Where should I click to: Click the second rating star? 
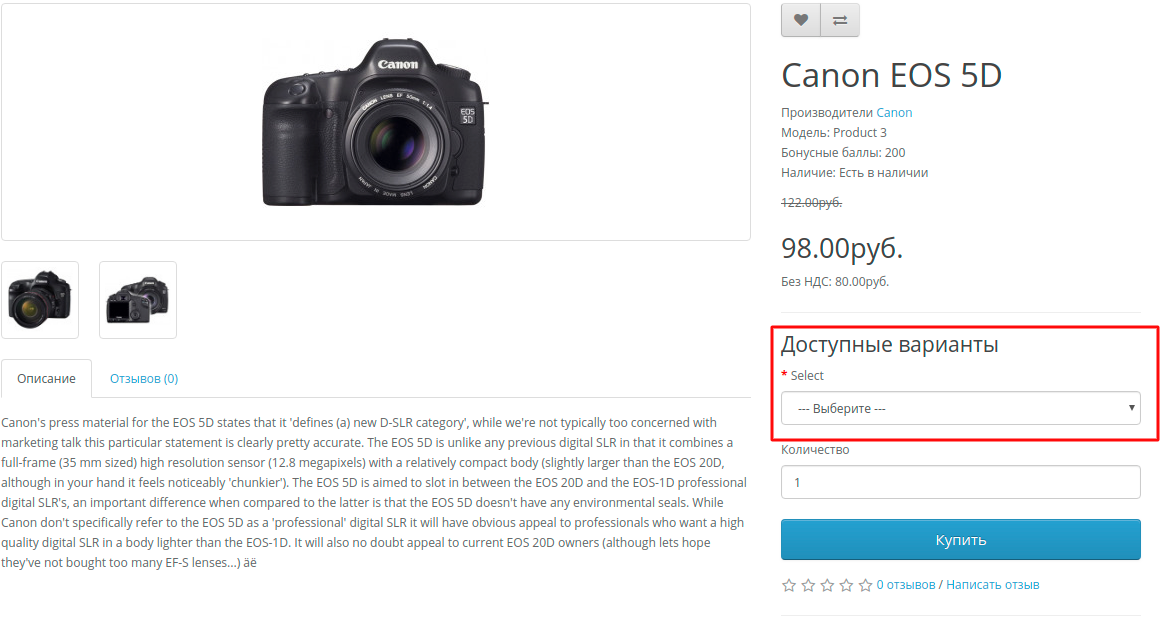tap(808, 585)
